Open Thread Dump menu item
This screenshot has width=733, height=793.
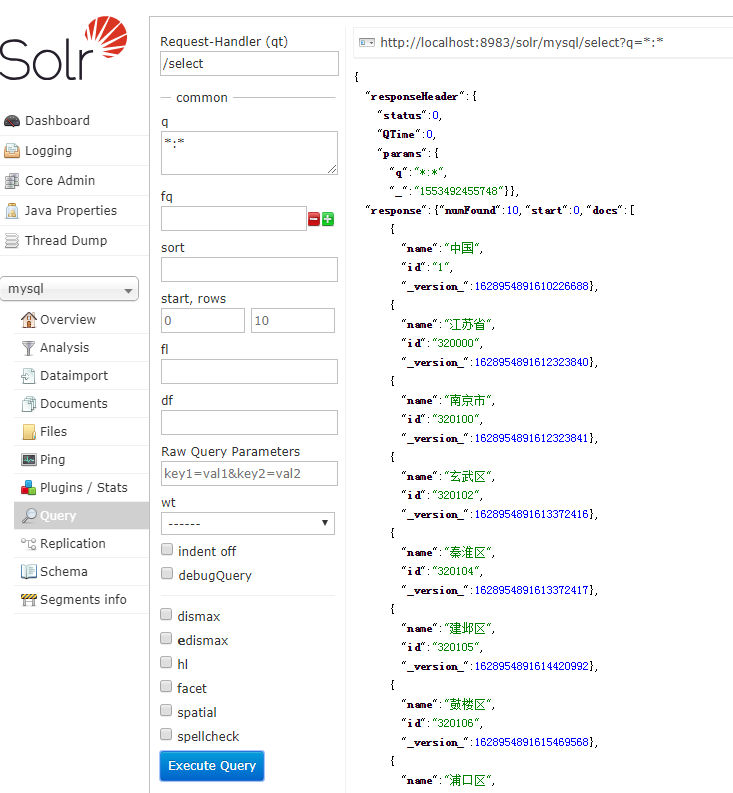pyautogui.click(x=66, y=241)
